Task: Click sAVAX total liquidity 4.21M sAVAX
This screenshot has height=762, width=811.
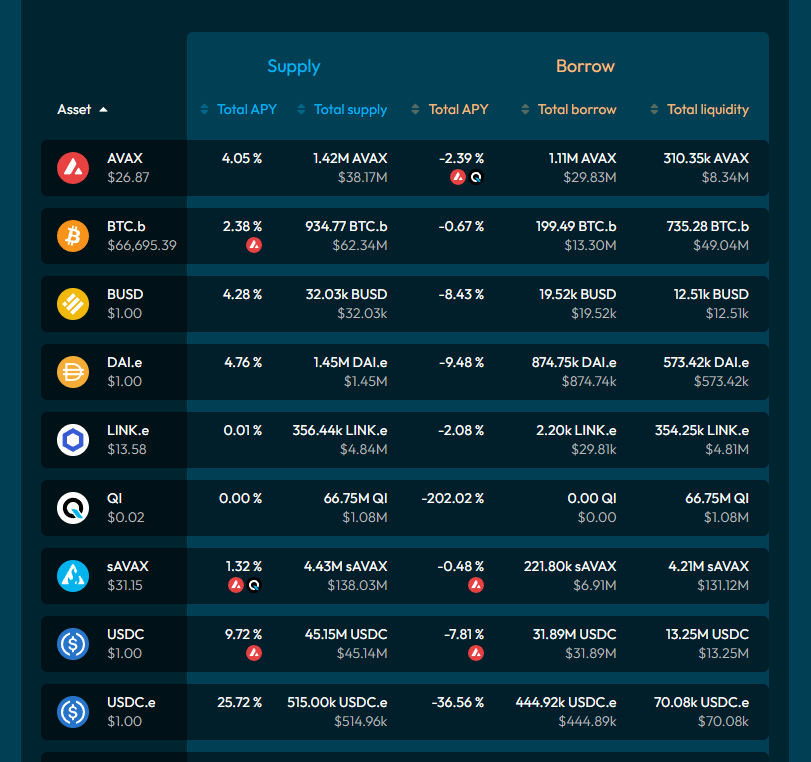Action: [709, 566]
